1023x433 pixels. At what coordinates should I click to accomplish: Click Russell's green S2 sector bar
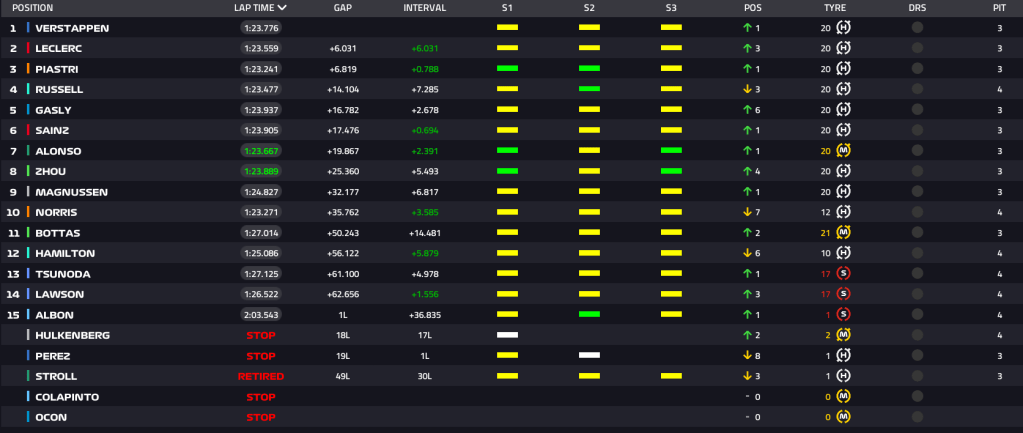click(589, 89)
